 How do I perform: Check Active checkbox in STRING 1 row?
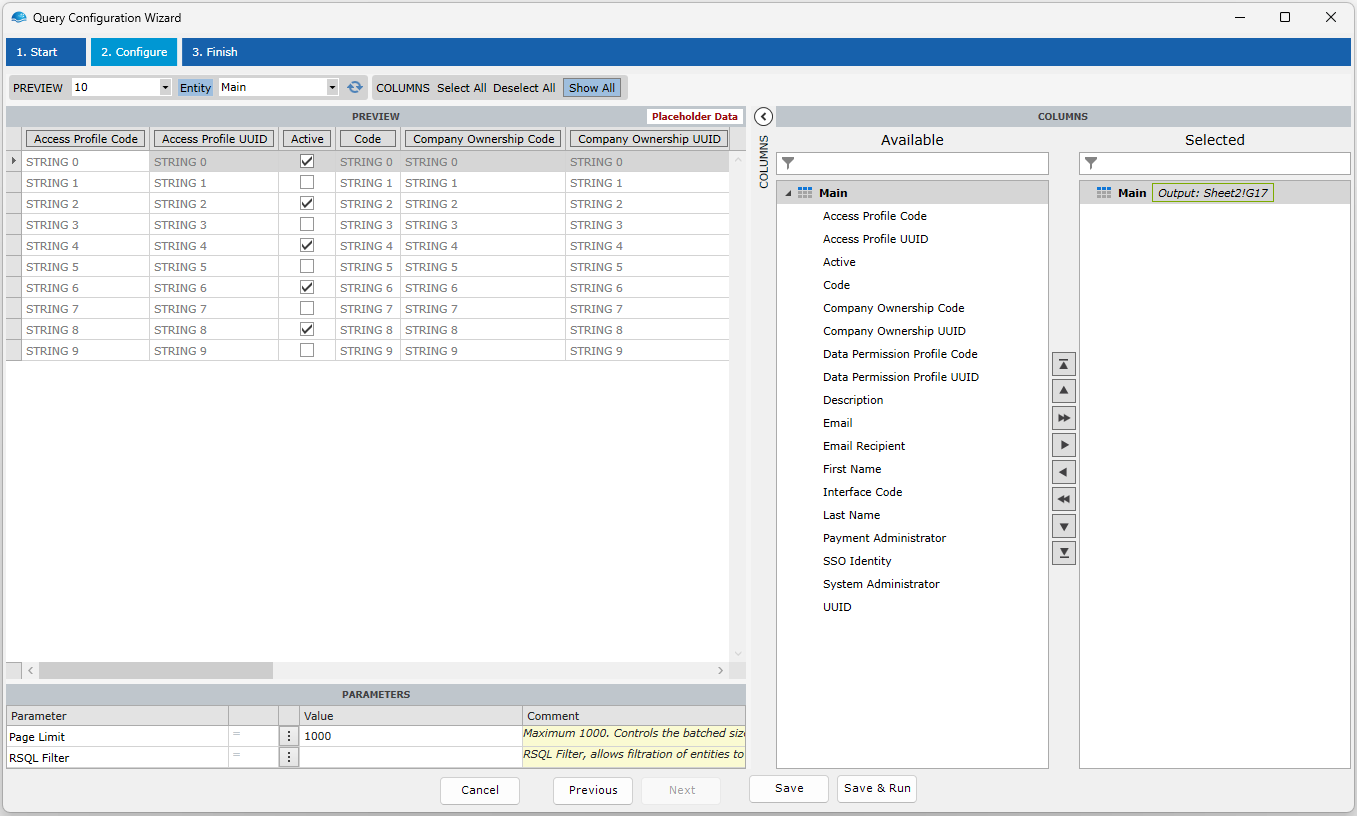tap(307, 182)
